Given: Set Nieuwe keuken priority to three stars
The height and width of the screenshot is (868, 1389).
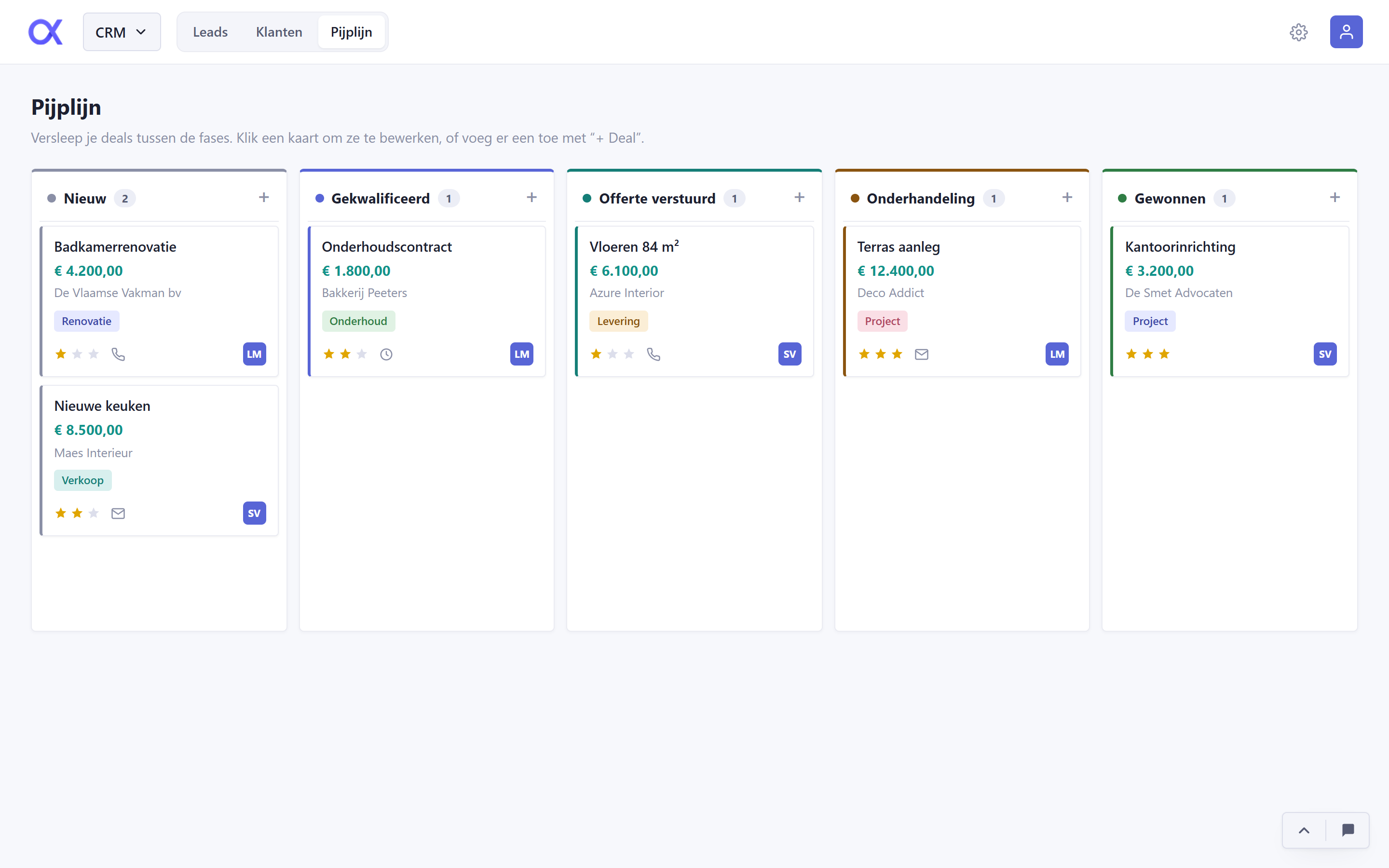Looking at the screenshot, I should [94, 513].
